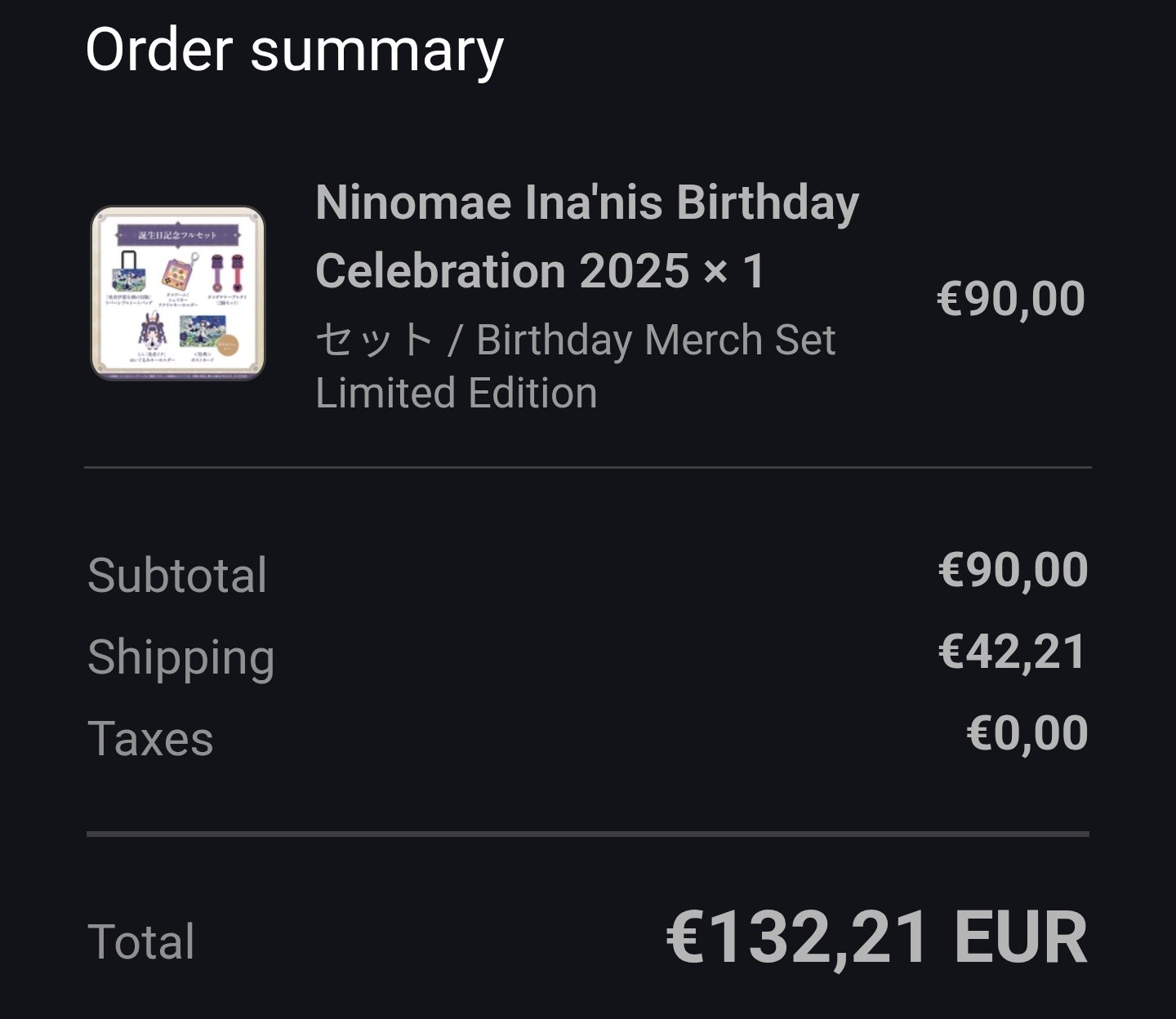Click the EUR currency code

[1020, 937]
